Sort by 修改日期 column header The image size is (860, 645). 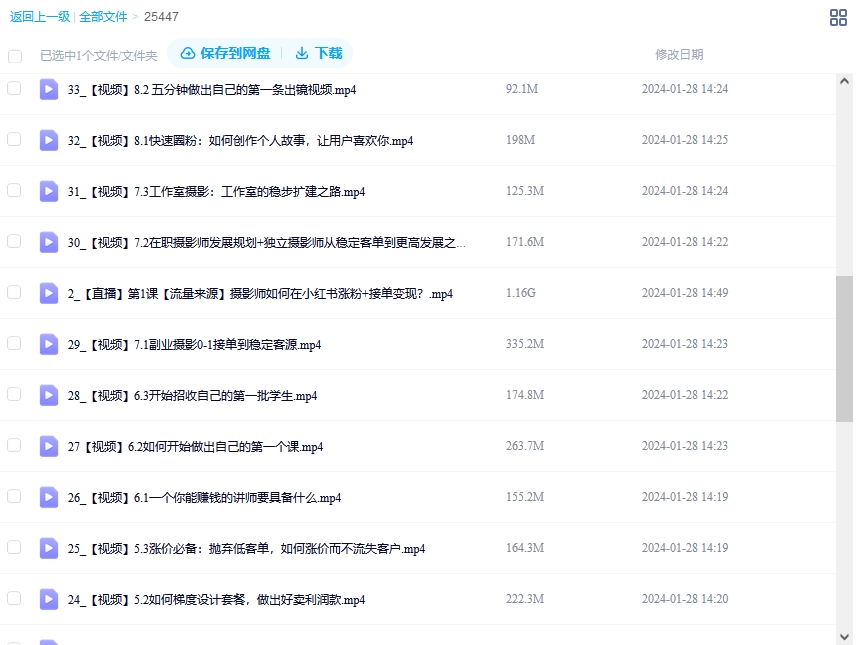pyautogui.click(x=678, y=54)
